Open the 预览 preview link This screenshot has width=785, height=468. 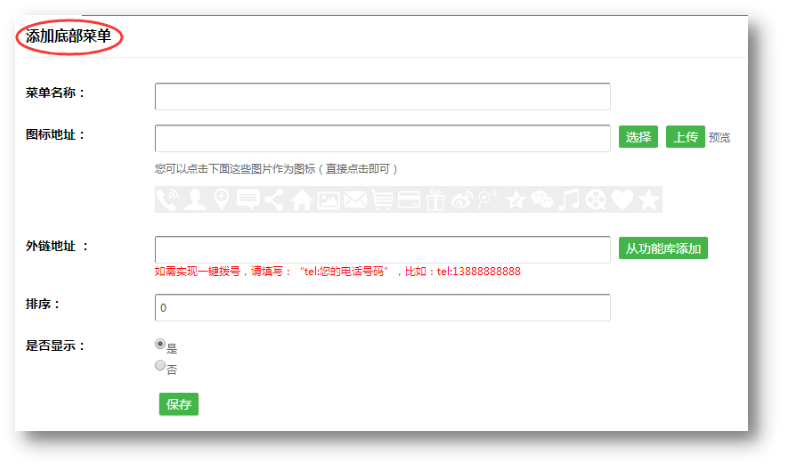tap(719, 138)
